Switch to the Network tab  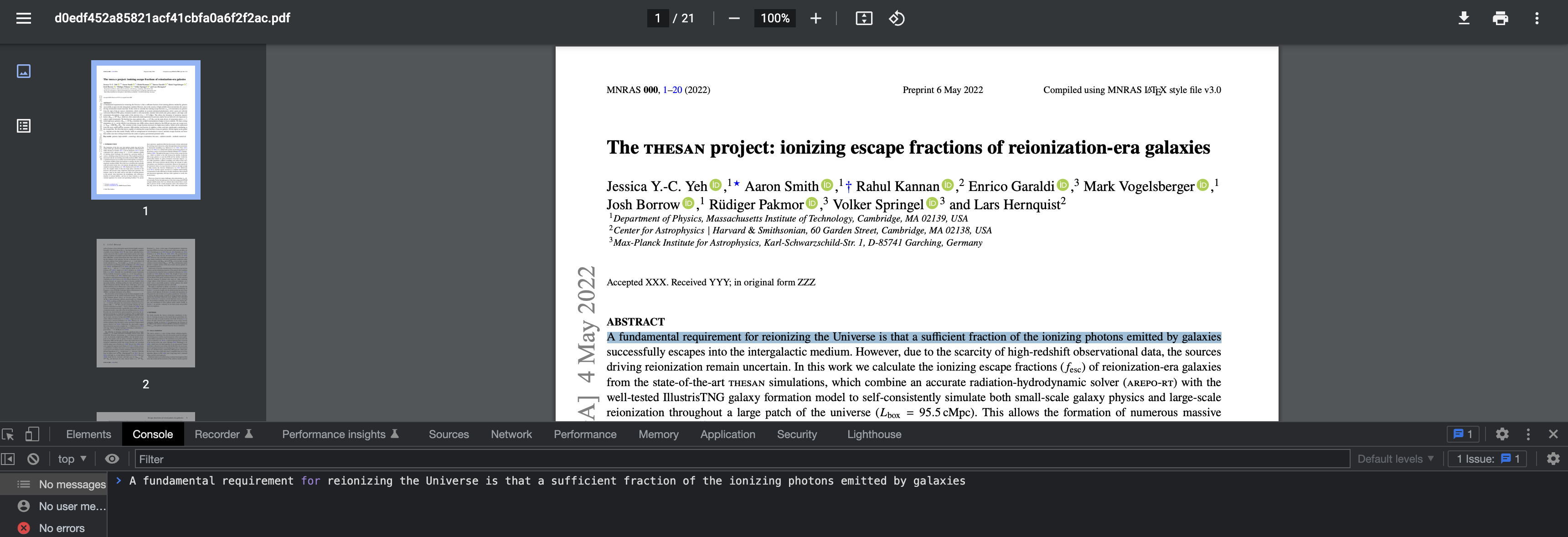point(511,434)
